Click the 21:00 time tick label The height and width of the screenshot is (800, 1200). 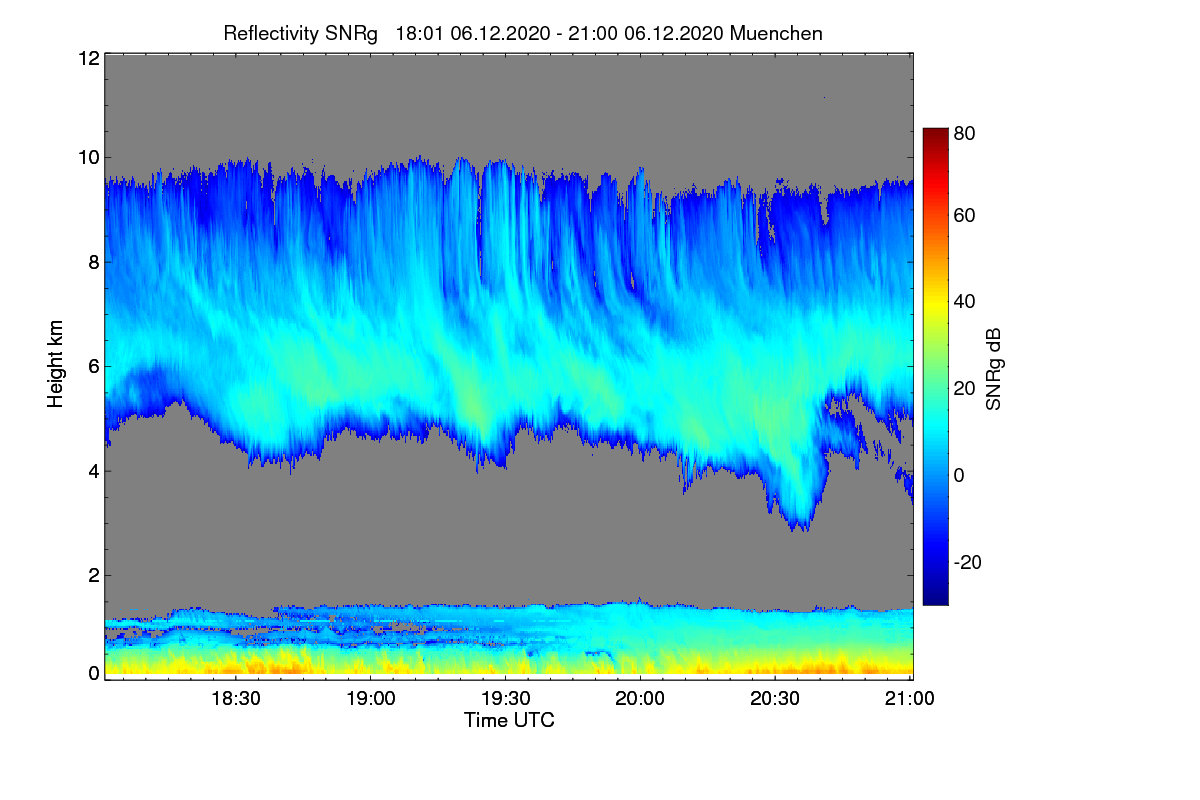[909, 699]
